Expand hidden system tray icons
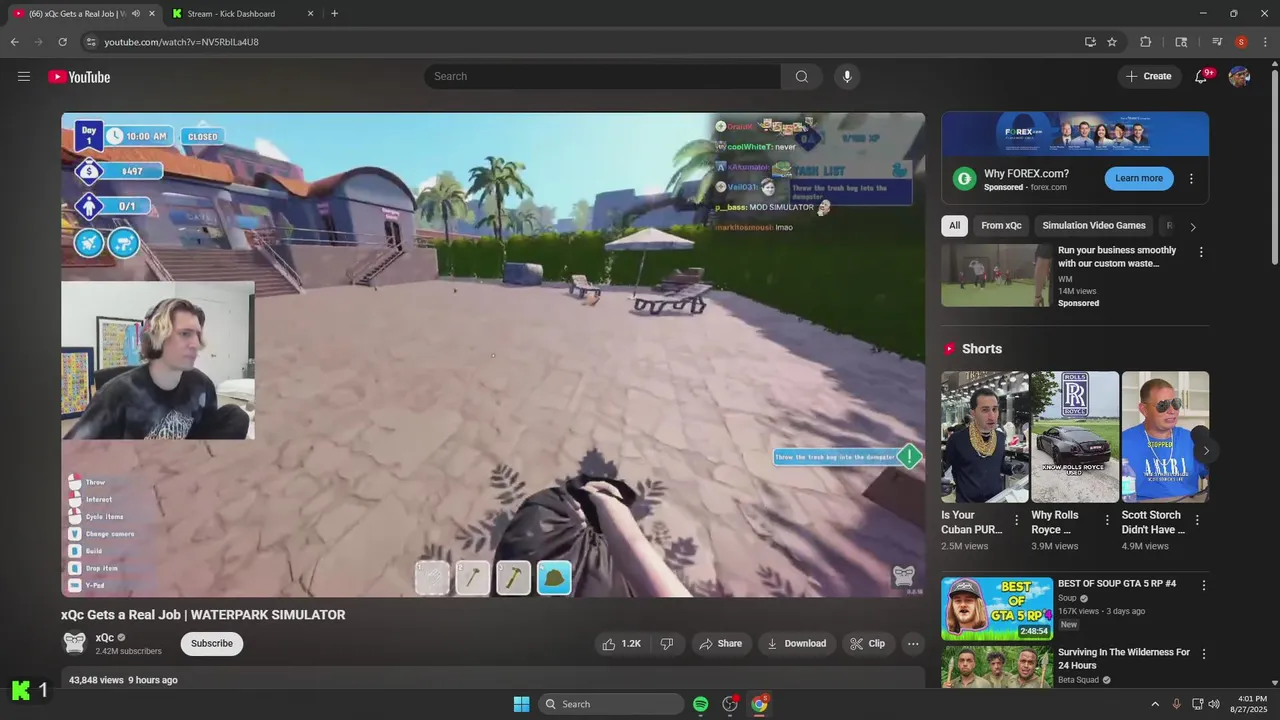 pos(1155,704)
